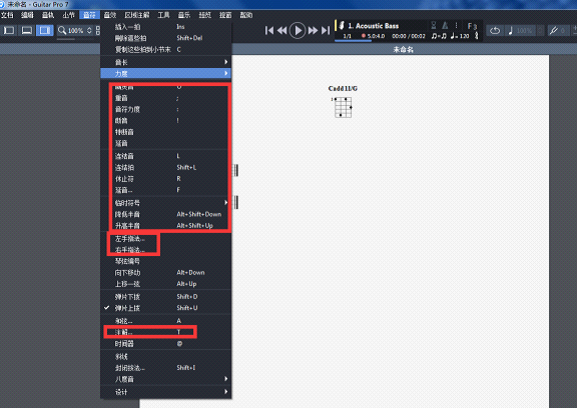Toggle the metronome icon
577x408 pixels.
[x=445, y=25]
